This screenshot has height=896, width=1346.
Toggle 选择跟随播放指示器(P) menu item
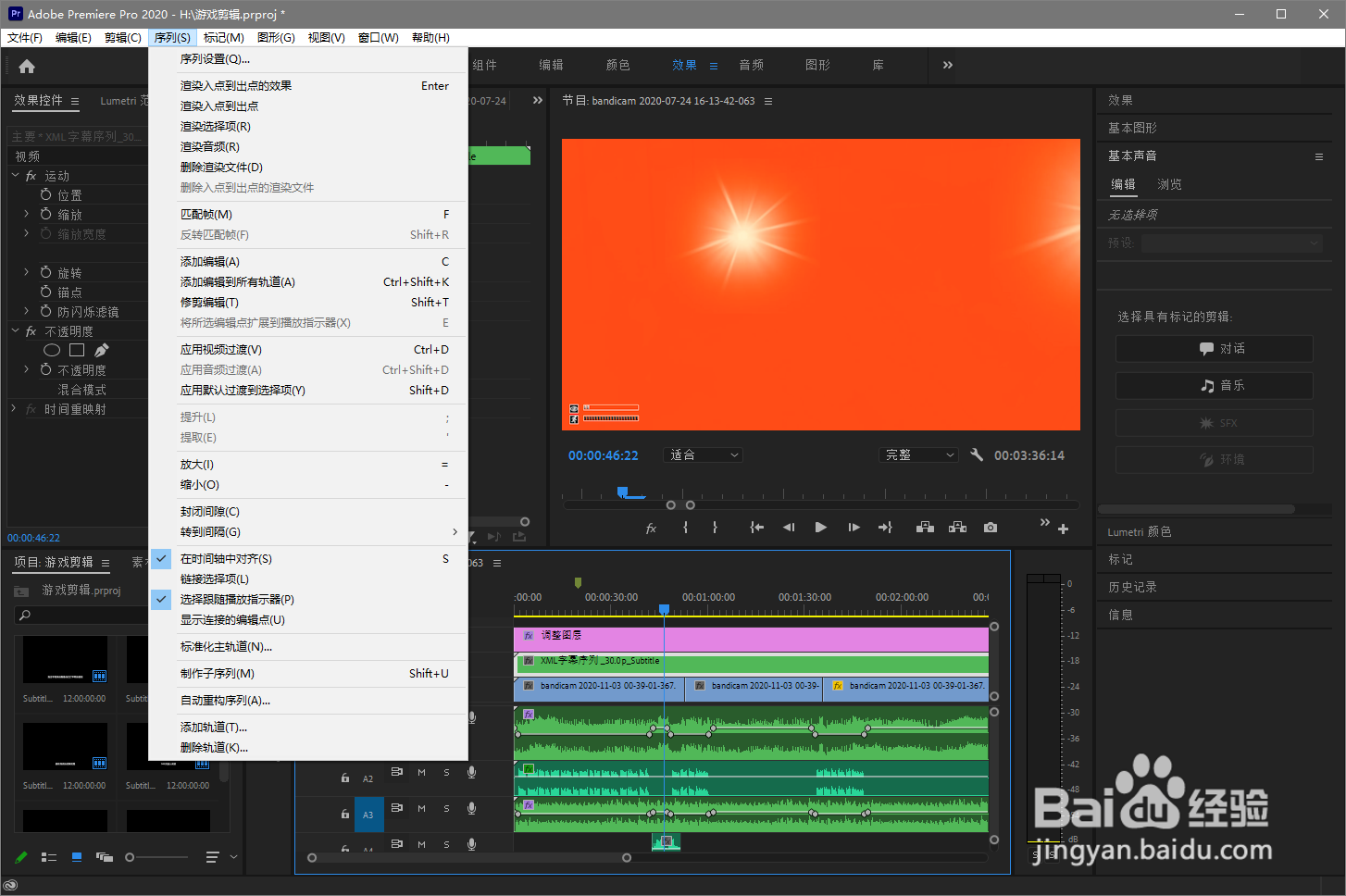tap(308, 600)
